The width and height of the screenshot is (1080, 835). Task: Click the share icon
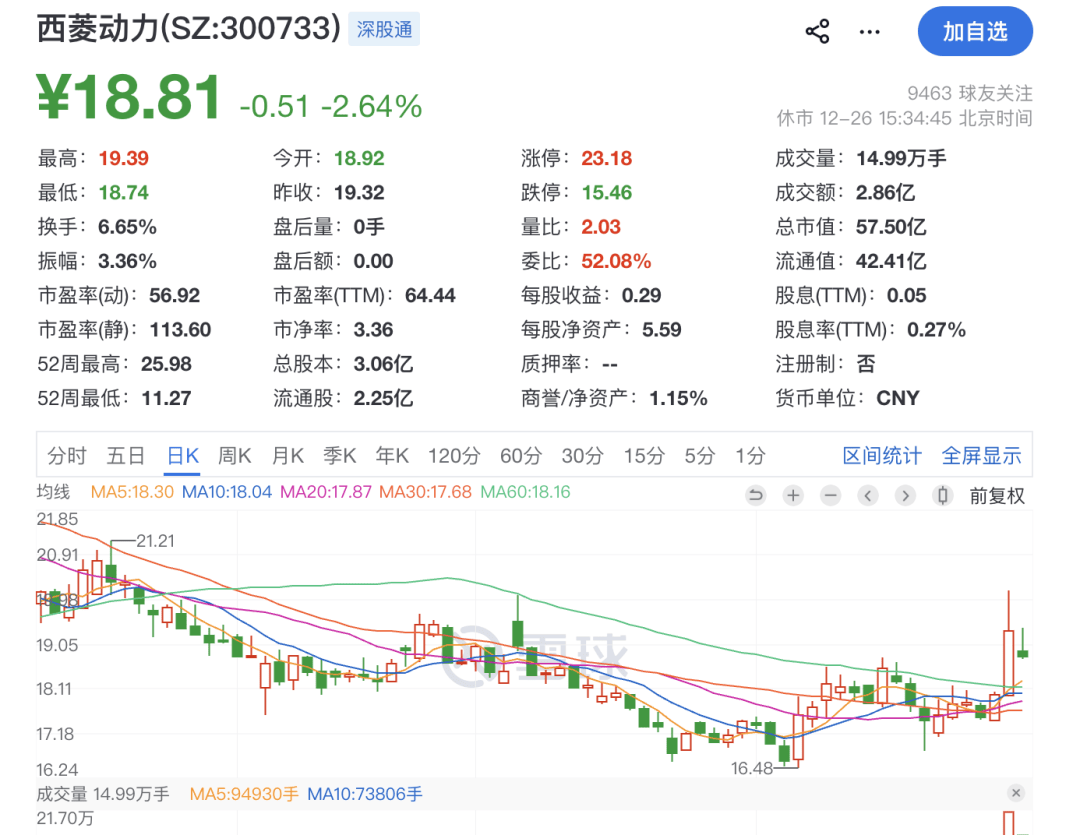click(819, 31)
